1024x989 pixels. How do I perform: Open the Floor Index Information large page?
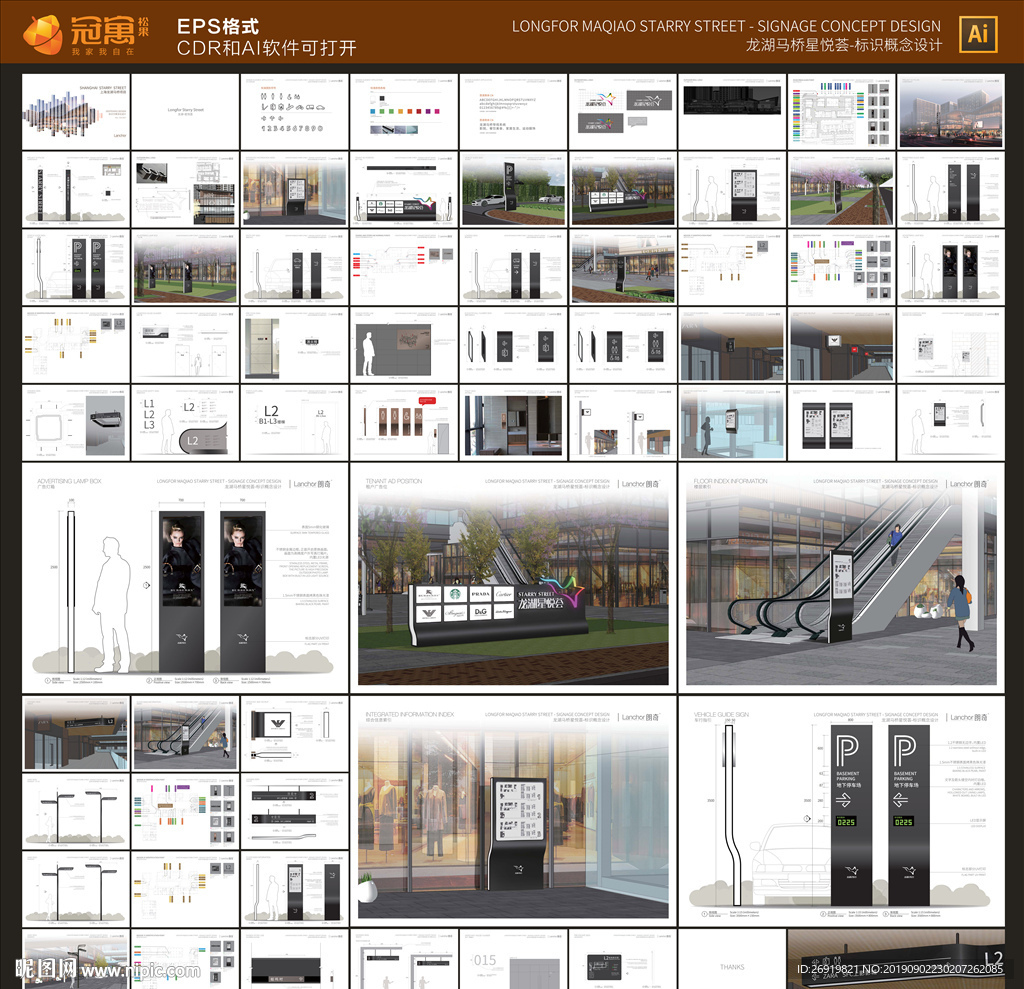[841, 578]
